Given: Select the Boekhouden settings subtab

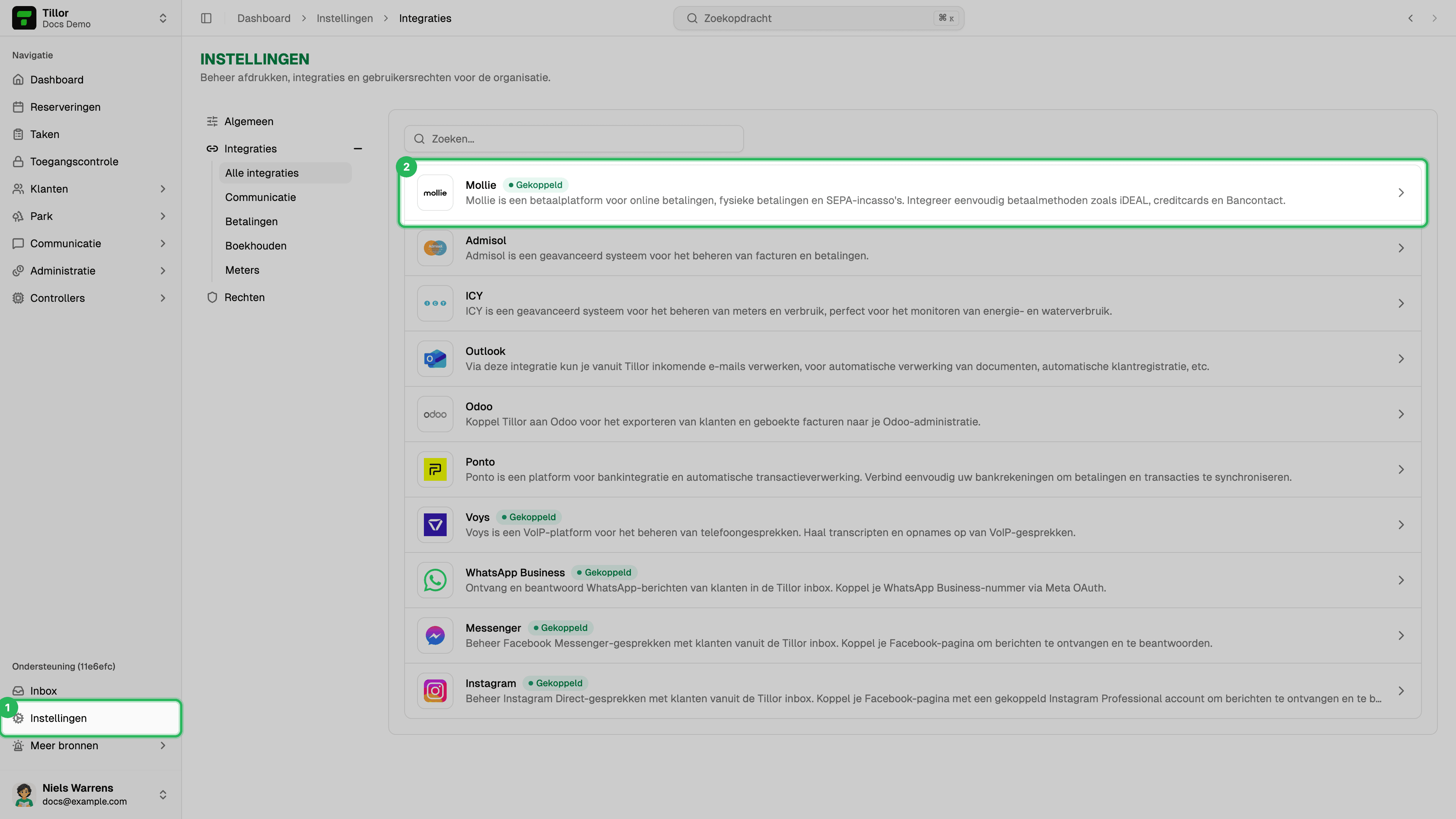Looking at the screenshot, I should click(285, 246).
